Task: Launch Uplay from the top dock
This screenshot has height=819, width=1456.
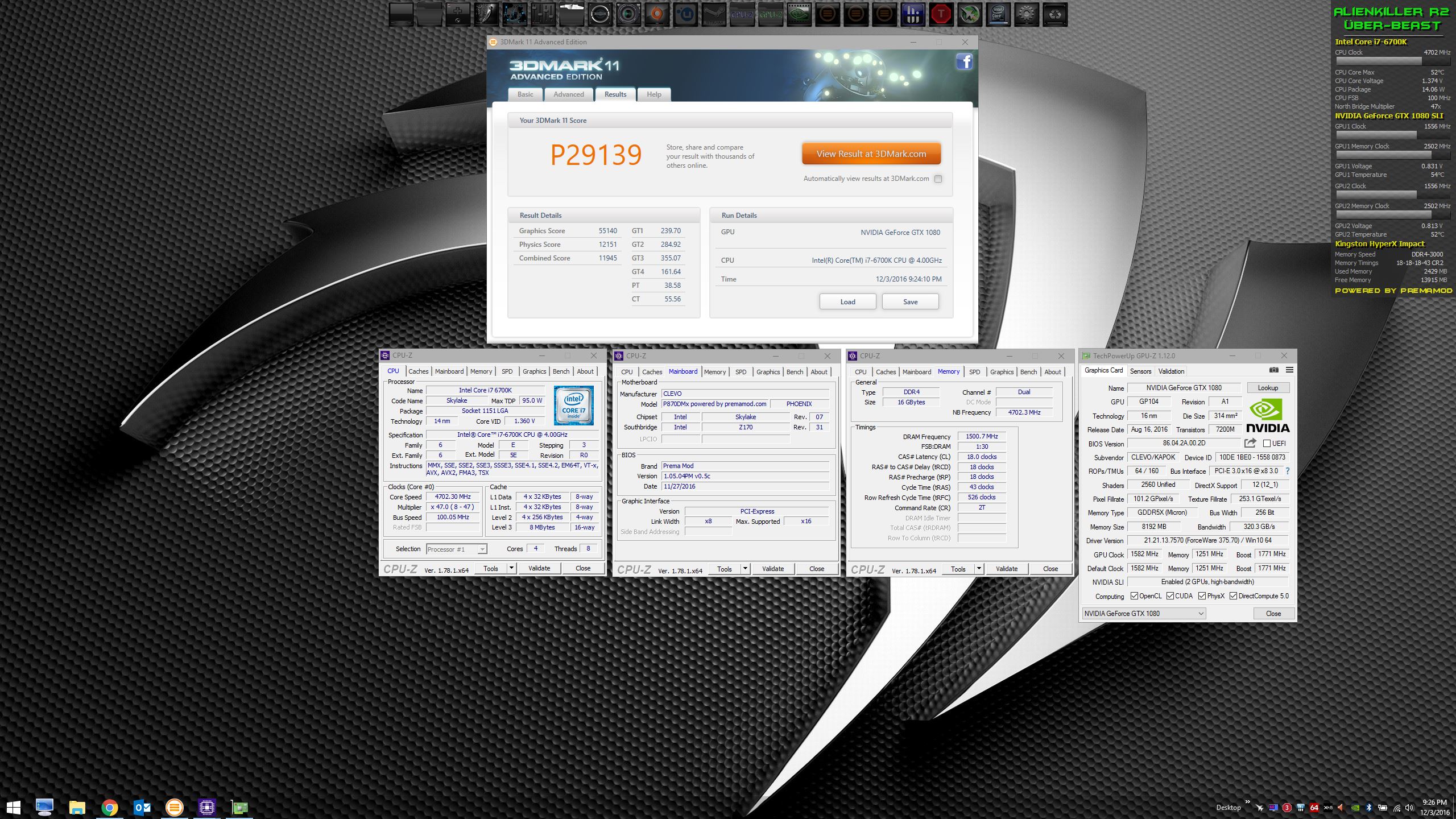Action: pos(685,15)
